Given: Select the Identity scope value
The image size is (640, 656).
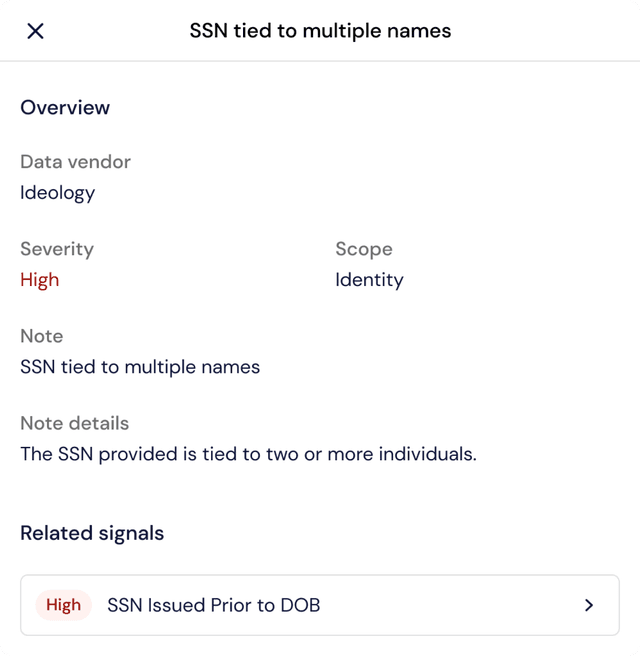Looking at the screenshot, I should click(369, 280).
